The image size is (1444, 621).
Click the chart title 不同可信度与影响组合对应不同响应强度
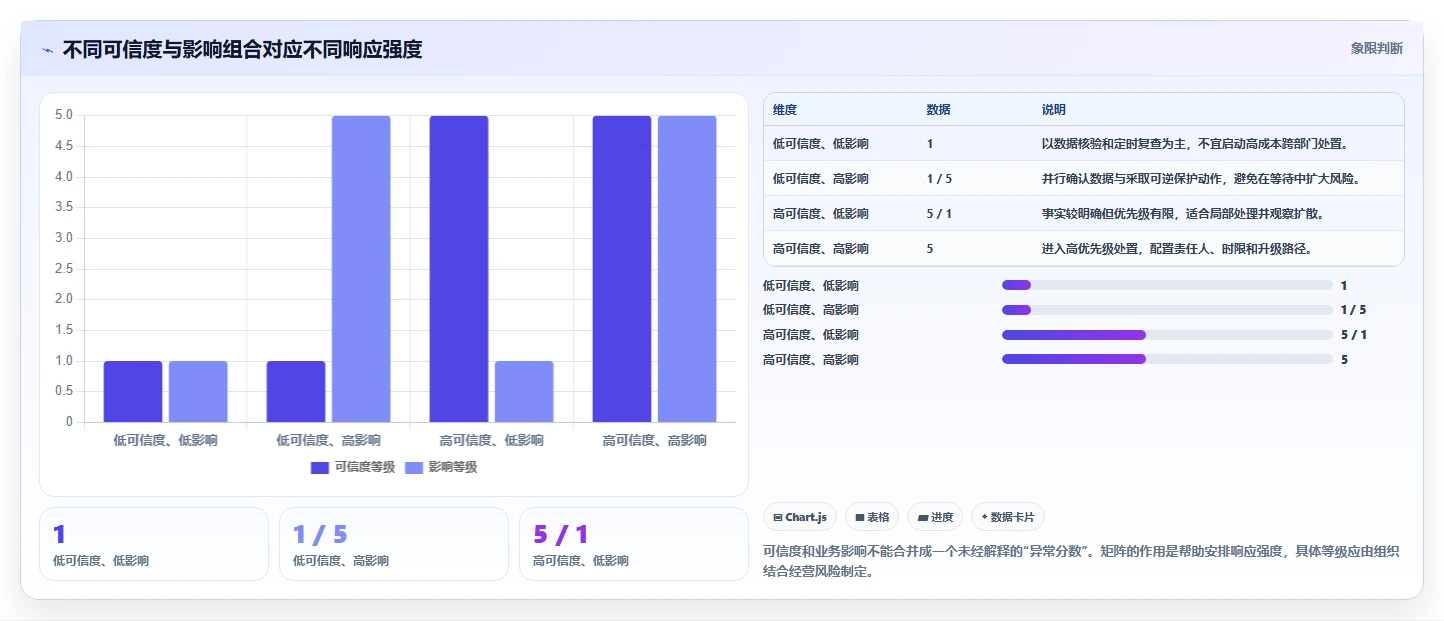(x=242, y=49)
